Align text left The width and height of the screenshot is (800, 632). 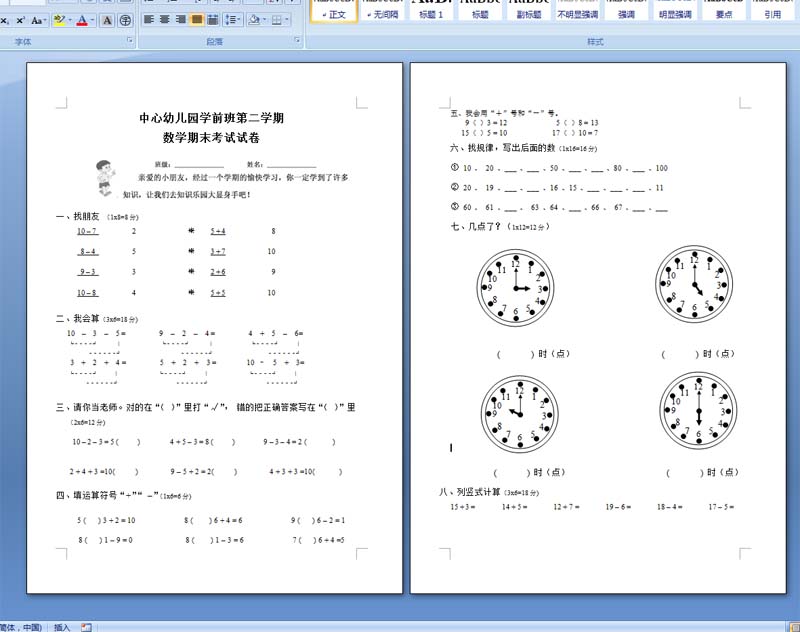coord(148,19)
